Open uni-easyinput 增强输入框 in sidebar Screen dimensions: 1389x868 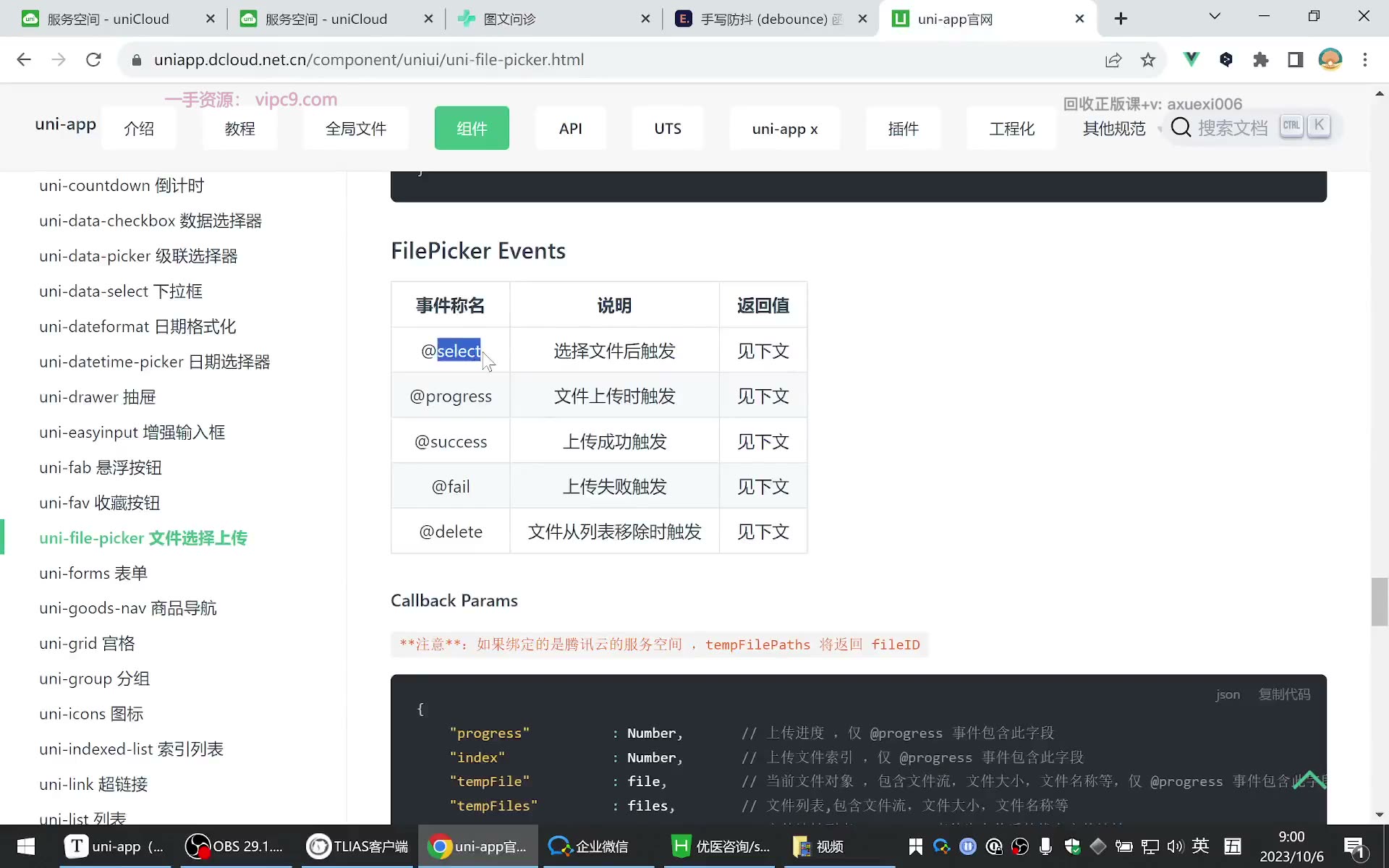[x=132, y=433]
